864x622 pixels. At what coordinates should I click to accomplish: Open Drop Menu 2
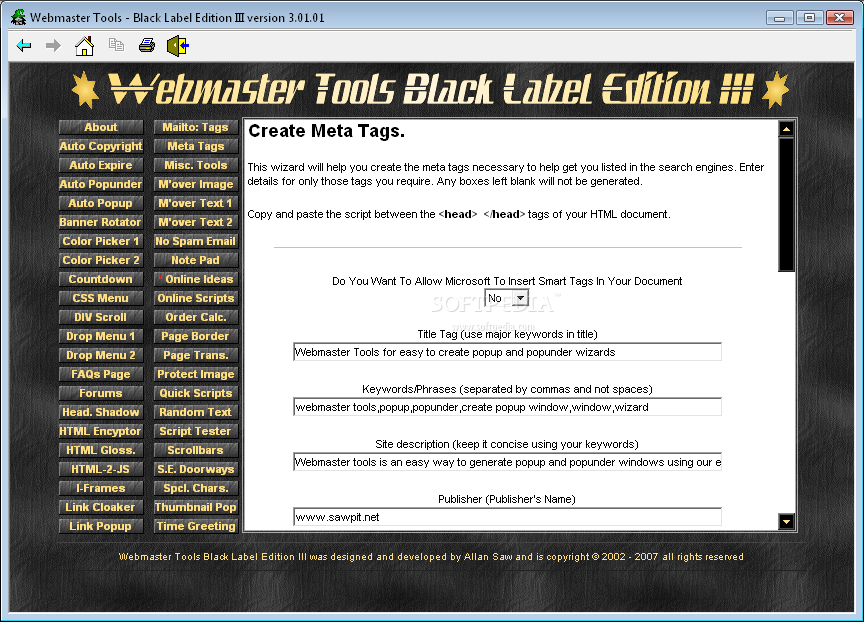[x=101, y=355]
